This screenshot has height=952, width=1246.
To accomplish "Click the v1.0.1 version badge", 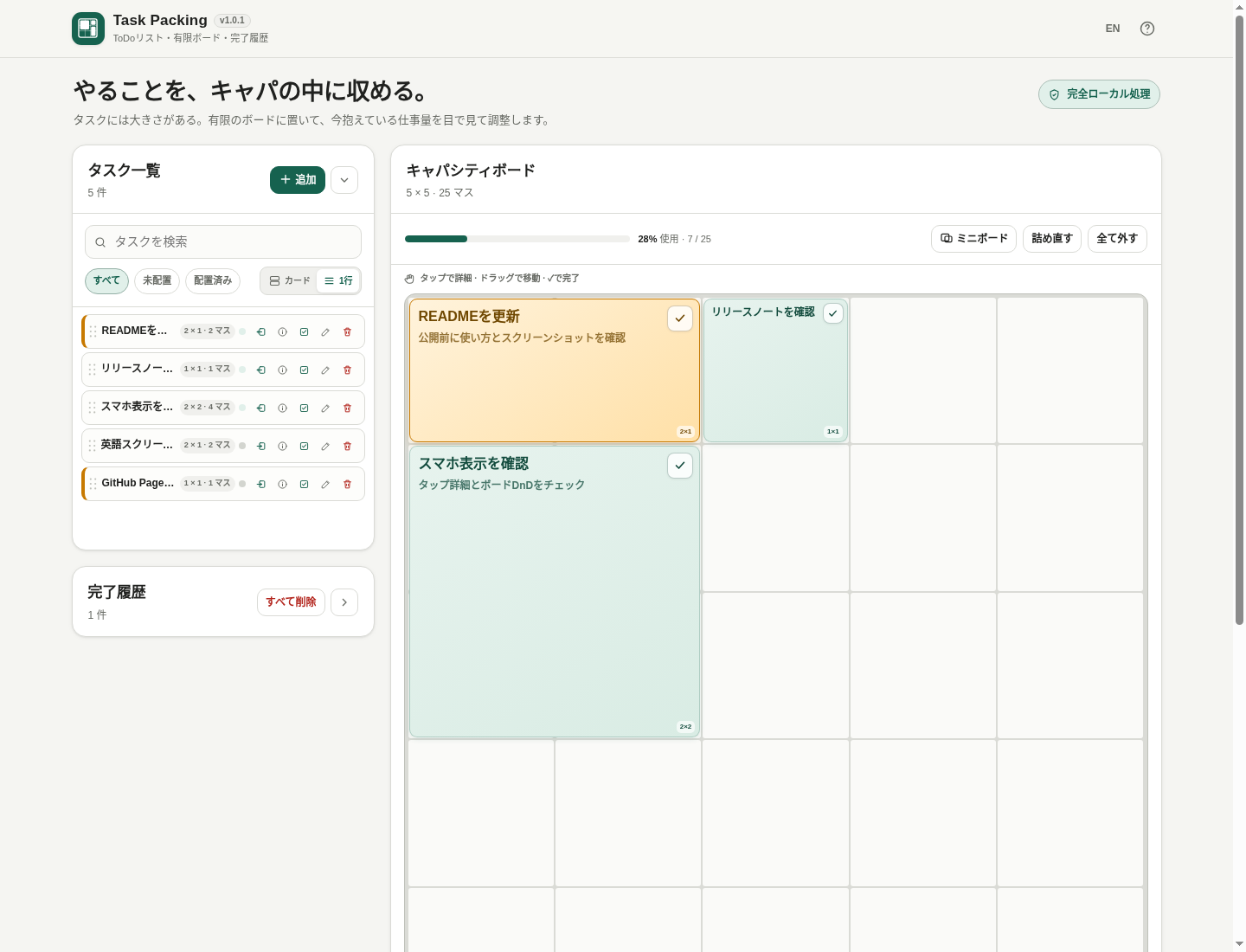I will (232, 21).
